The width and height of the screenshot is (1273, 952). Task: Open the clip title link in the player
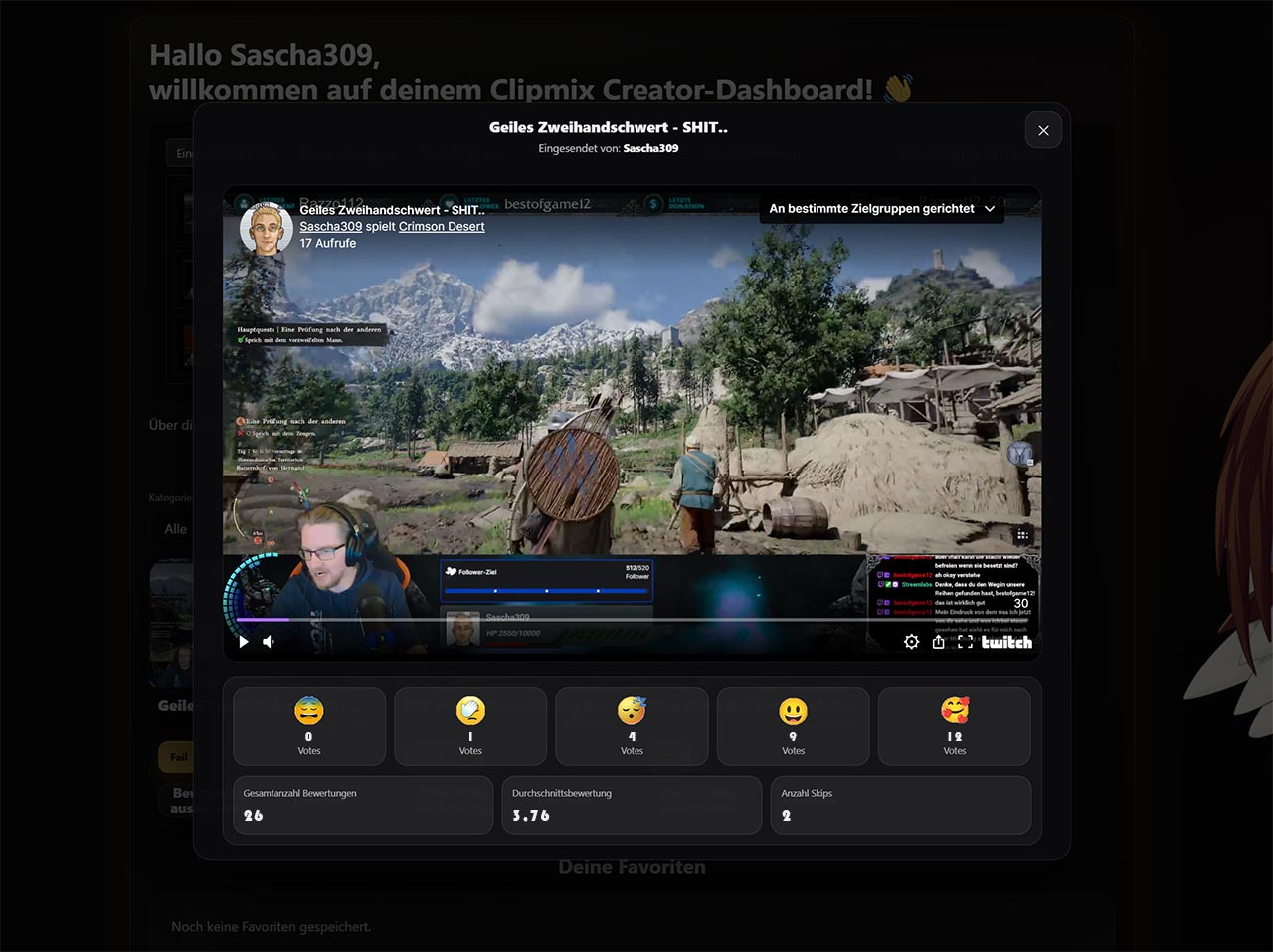click(x=393, y=210)
